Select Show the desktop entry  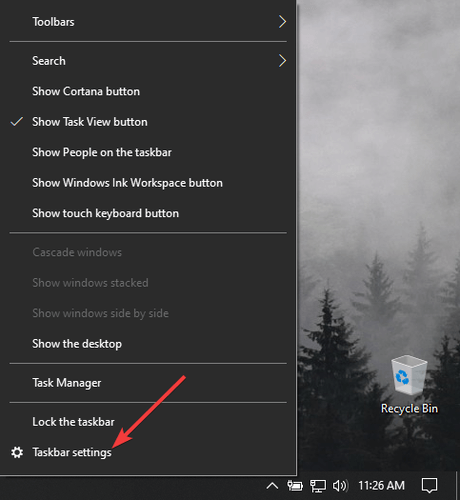point(148,344)
